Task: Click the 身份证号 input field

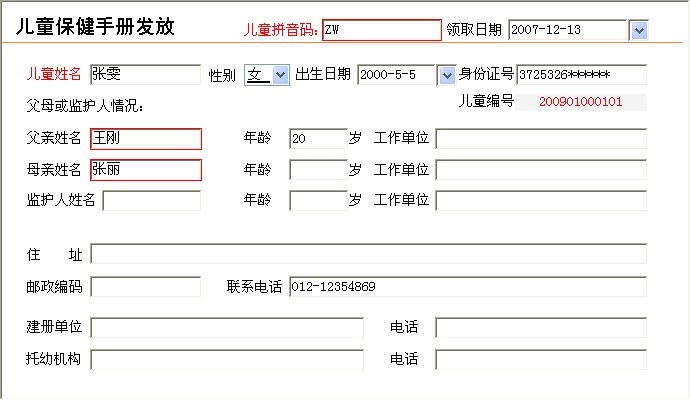Action: [x=581, y=75]
